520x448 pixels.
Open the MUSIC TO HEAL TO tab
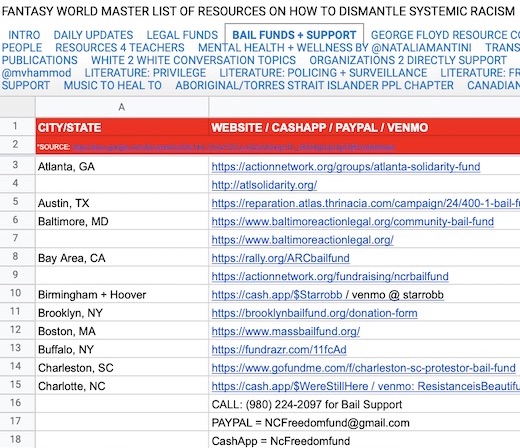coord(113,85)
